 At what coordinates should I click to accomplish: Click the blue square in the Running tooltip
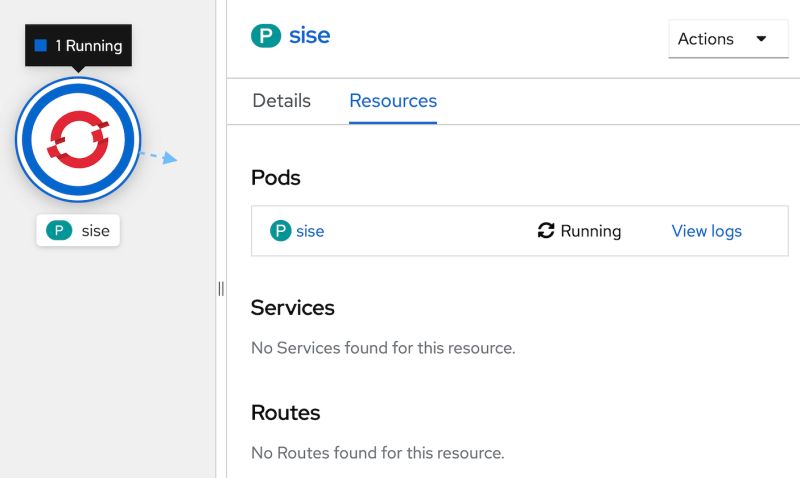pos(41,46)
